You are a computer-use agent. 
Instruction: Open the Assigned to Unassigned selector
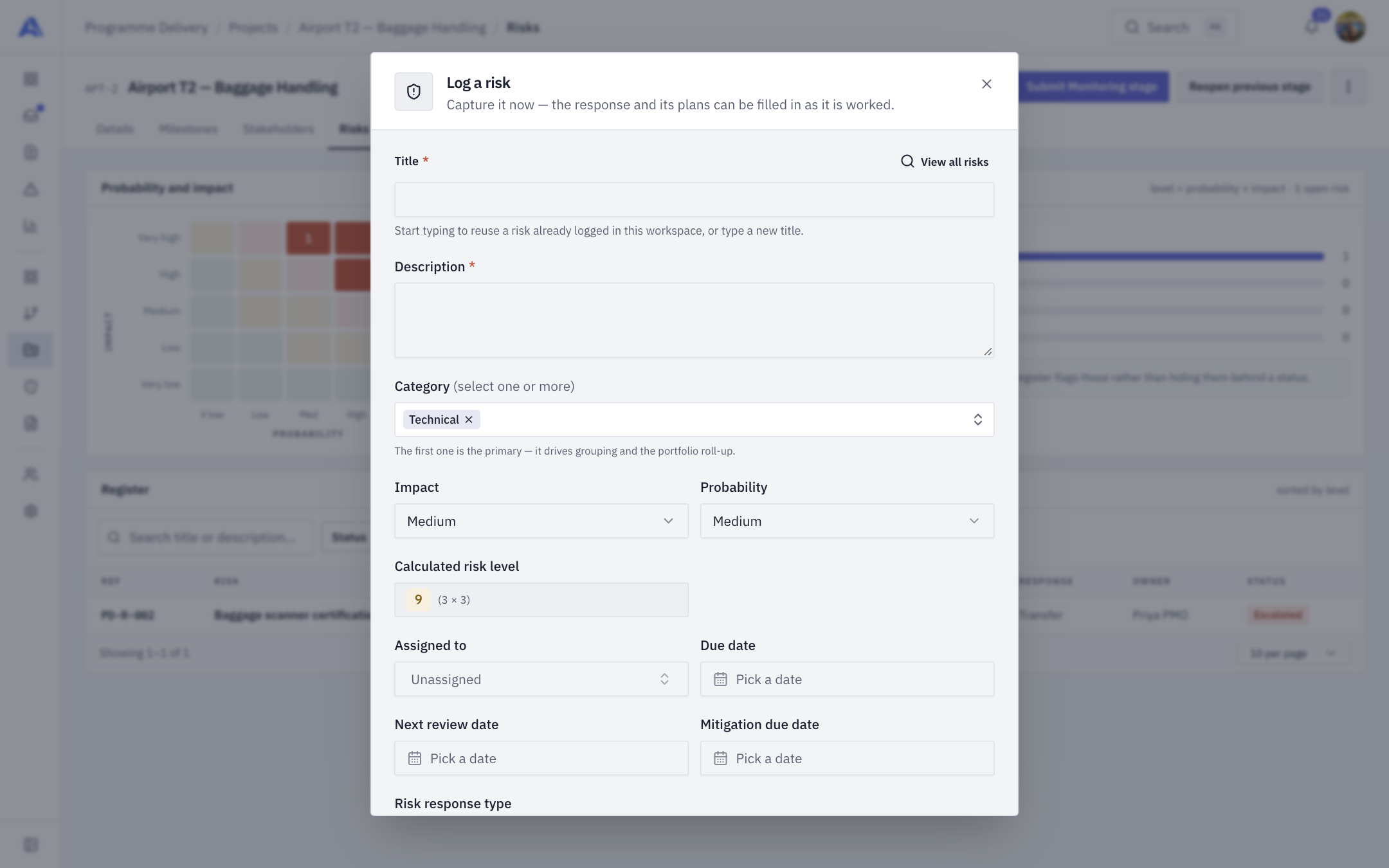tap(541, 679)
